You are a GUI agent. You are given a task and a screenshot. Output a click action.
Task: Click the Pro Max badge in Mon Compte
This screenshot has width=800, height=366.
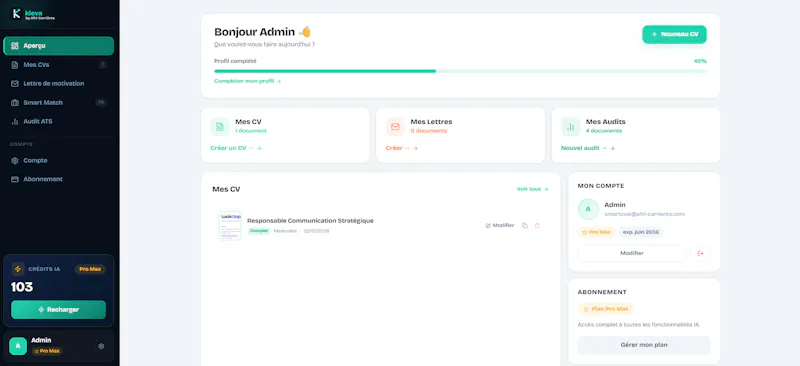(596, 232)
